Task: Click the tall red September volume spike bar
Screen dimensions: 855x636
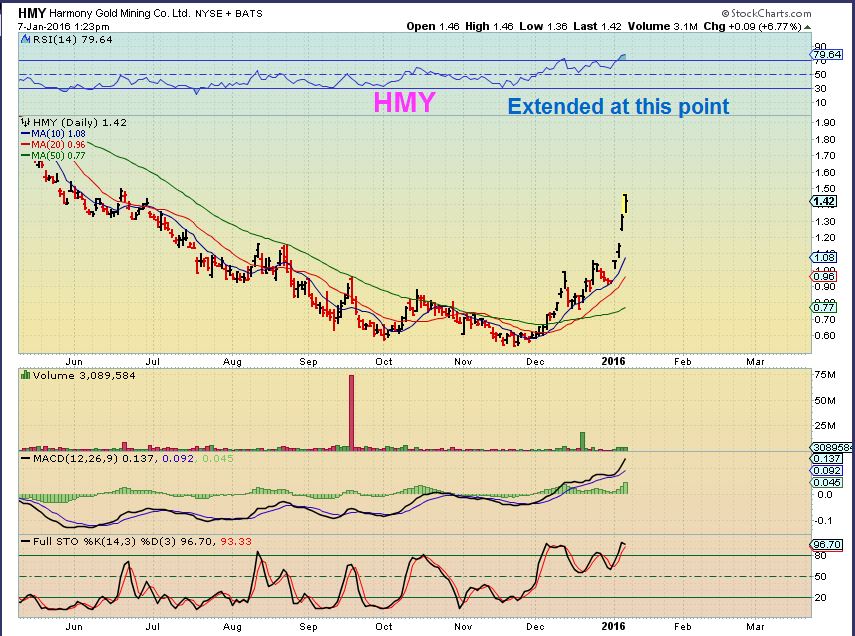Action: click(x=352, y=412)
